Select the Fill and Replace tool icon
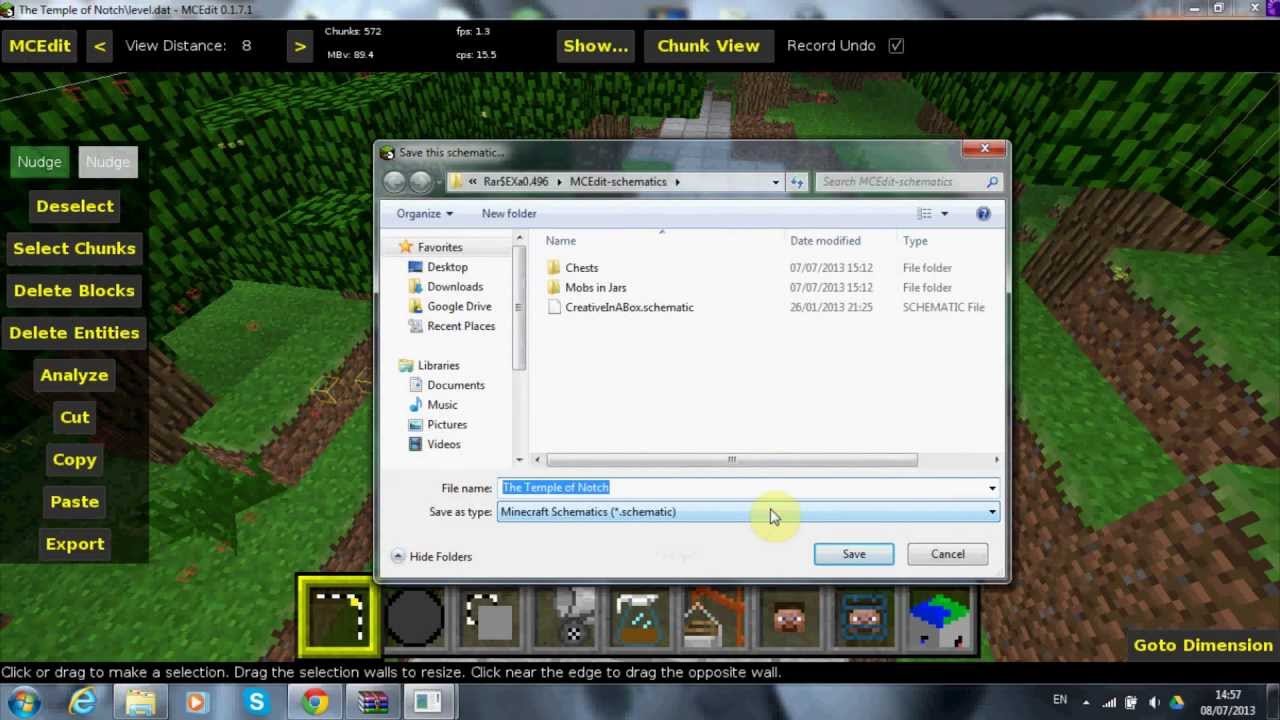The image size is (1280, 720). pyautogui.click(x=565, y=617)
